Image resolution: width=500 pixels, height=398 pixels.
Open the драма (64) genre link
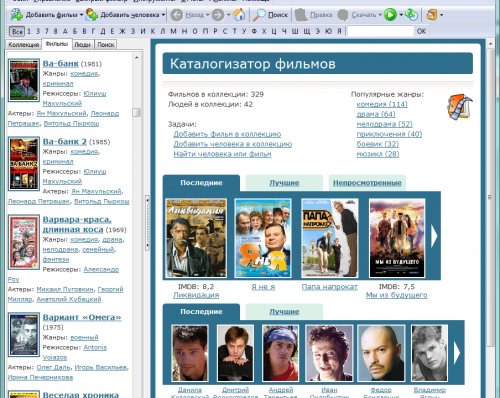376,114
